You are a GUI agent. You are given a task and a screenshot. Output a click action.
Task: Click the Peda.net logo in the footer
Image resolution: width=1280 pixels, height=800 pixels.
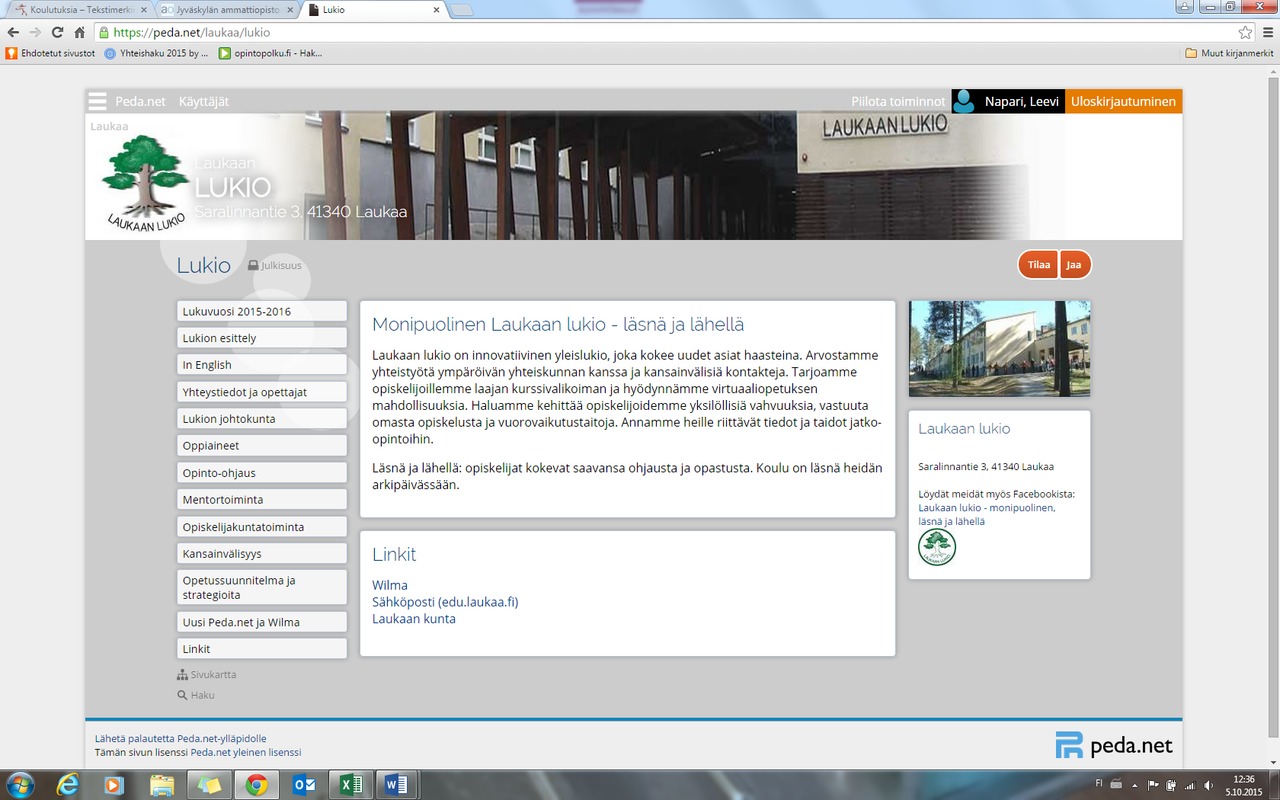1113,746
